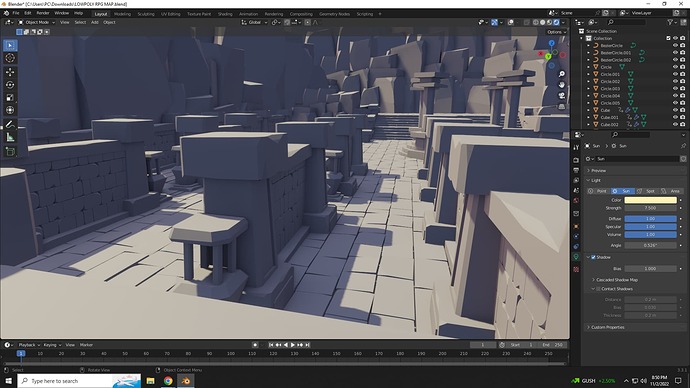Toggle the Shadow checkbox
The height and width of the screenshot is (388, 690).
point(593,257)
